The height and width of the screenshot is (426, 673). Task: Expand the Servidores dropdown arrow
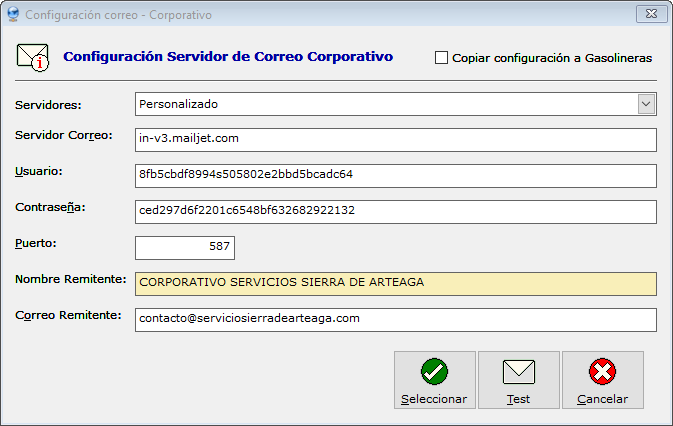[646, 104]
